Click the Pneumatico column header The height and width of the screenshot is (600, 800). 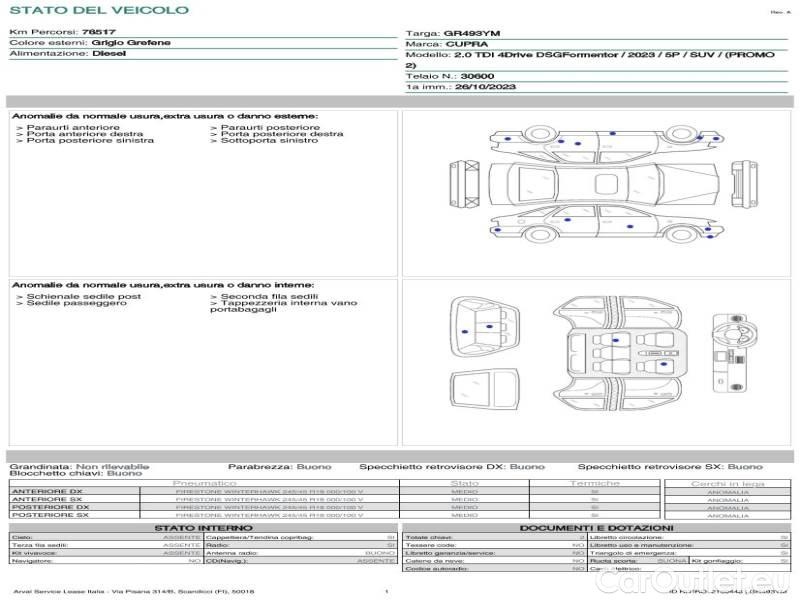coord(204,483)
